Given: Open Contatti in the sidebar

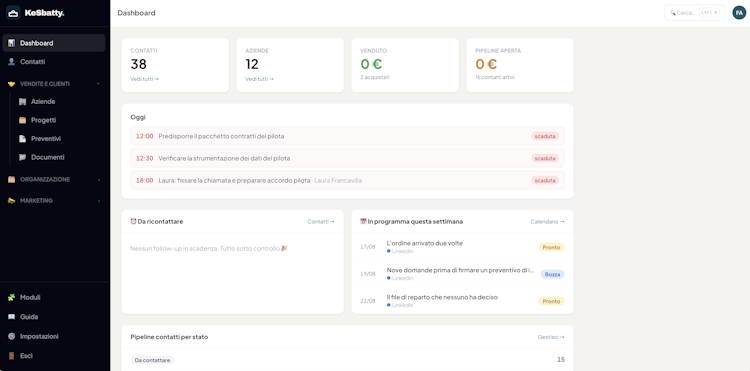Looking at the screenshot, I should (x=54, y=62).
